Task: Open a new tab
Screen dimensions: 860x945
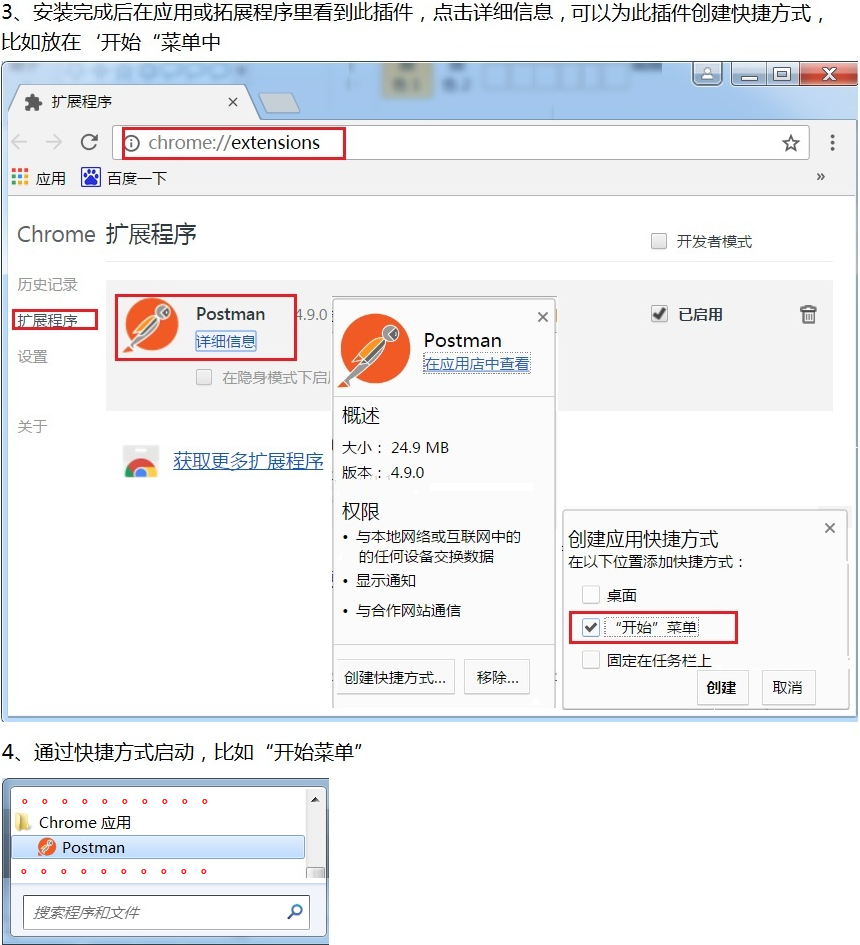Action: pyautogui.click(x=278, y=103)
